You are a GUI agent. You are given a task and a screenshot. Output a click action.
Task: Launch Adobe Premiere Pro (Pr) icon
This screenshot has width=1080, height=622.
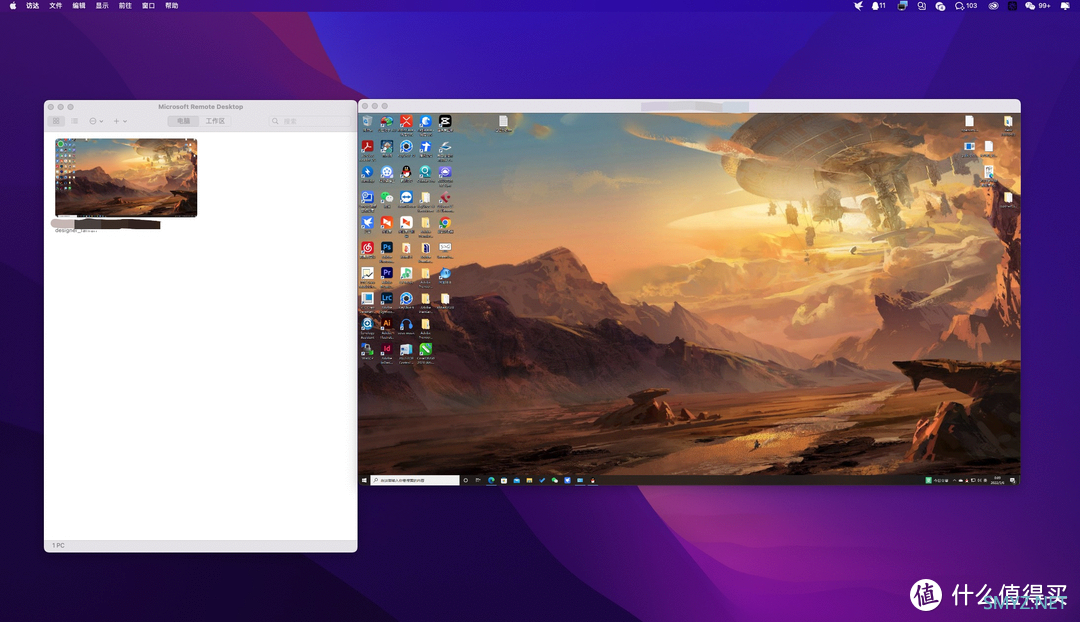pyautogui.click(x=387, y=273)
